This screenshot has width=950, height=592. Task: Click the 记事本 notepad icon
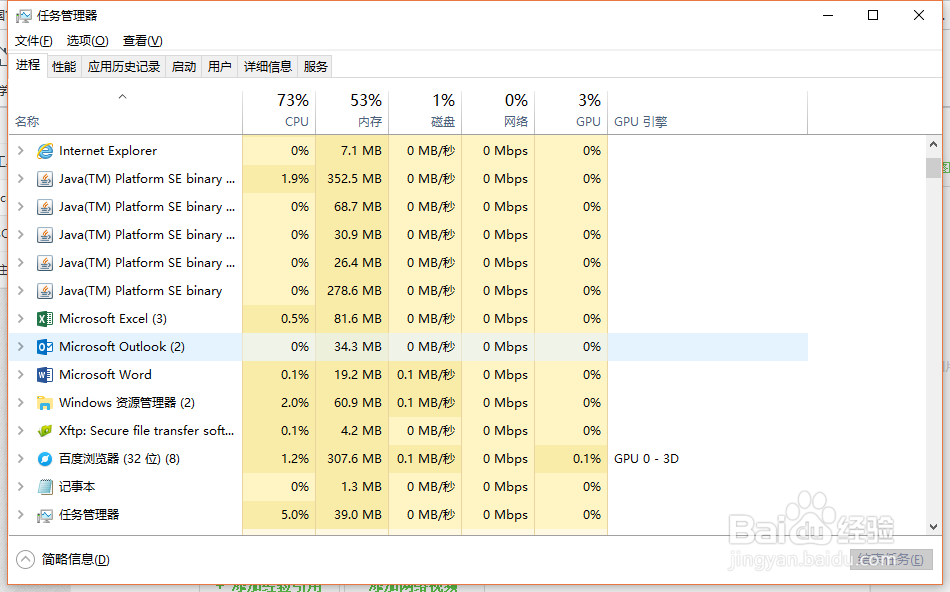[x=45, y=487]
